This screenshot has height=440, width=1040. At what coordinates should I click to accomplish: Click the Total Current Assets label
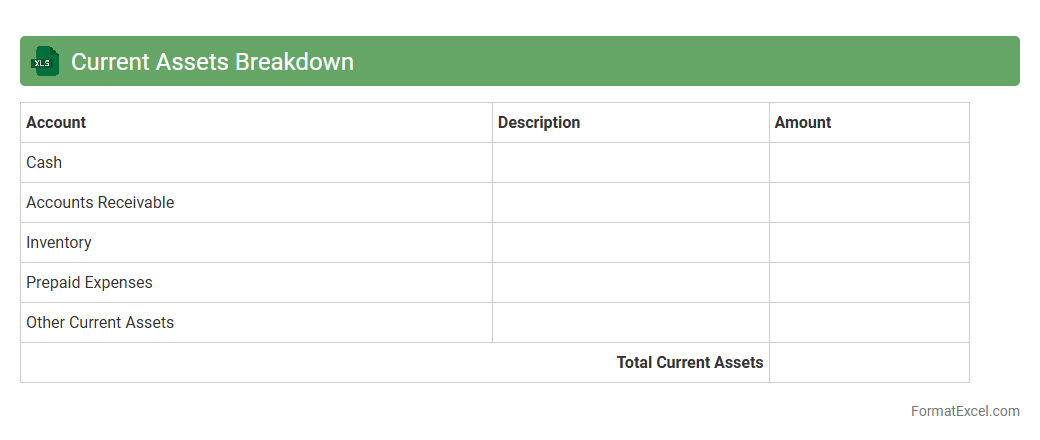690,363
